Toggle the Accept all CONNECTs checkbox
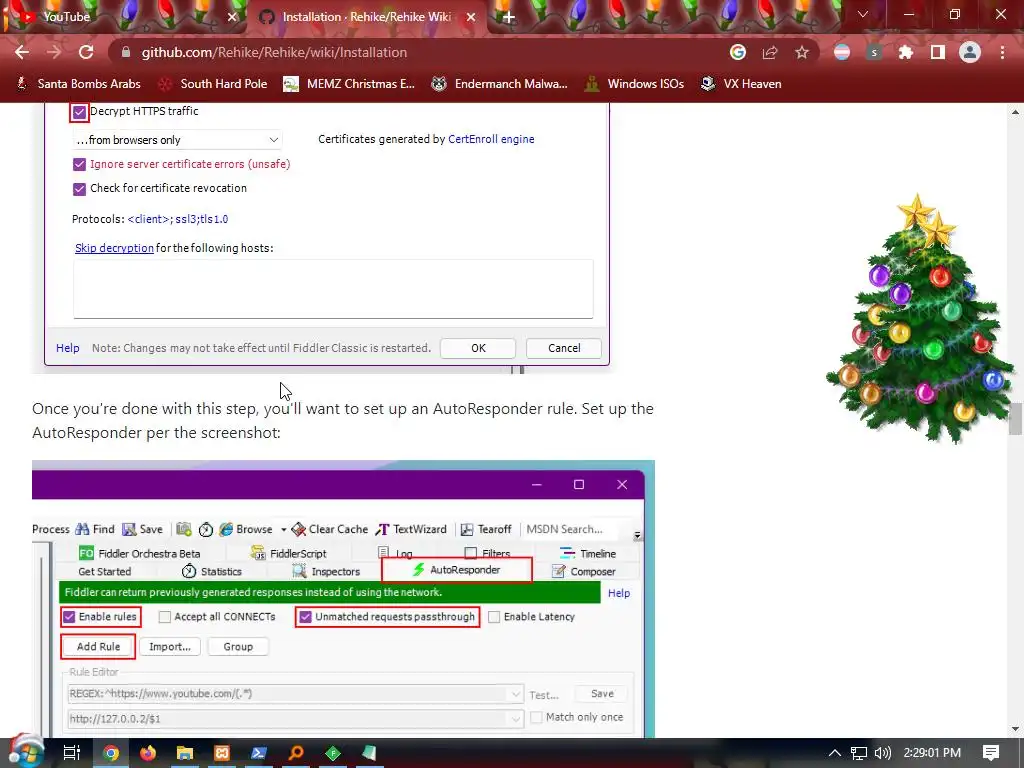Screen dimensions: 1024x768 pos(165,616)
